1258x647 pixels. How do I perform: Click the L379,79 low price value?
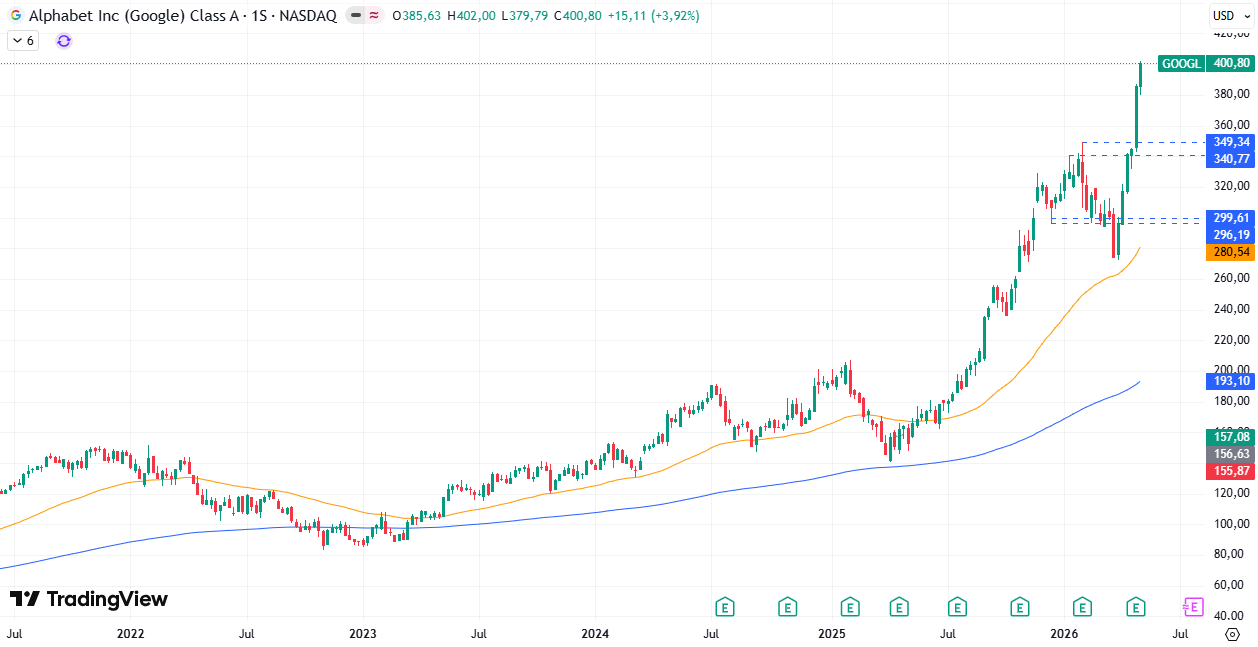click(524, 16)
